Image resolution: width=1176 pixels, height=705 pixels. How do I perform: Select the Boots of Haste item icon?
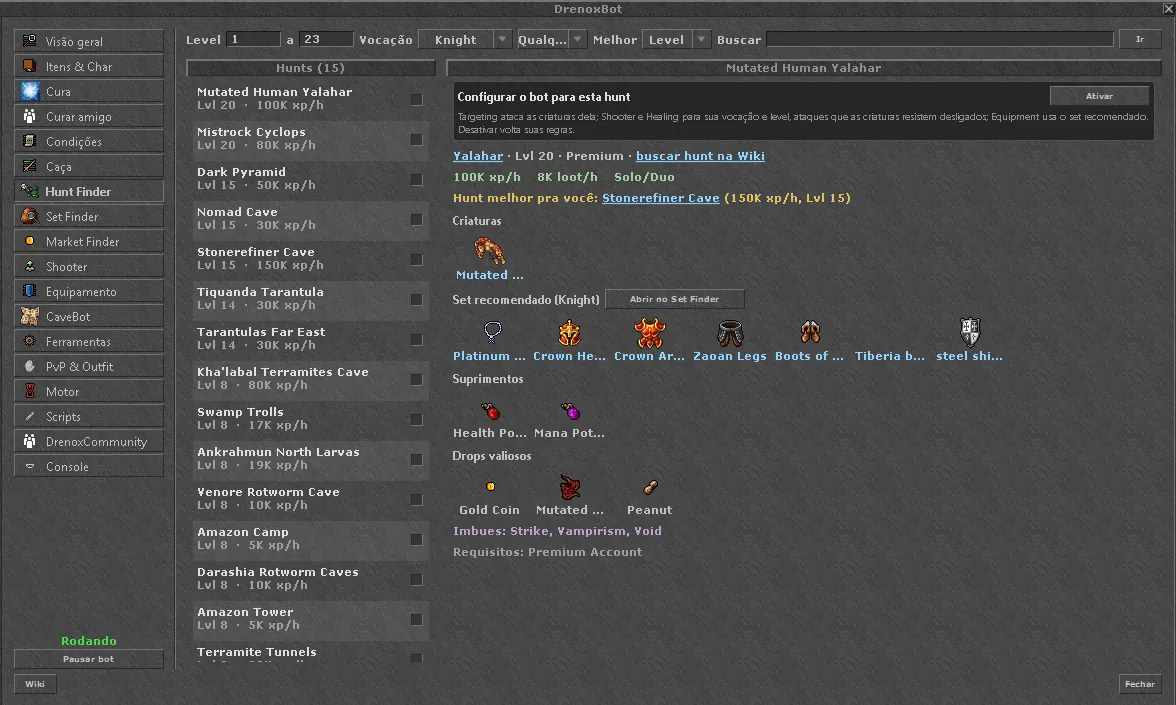click(810, 332)
